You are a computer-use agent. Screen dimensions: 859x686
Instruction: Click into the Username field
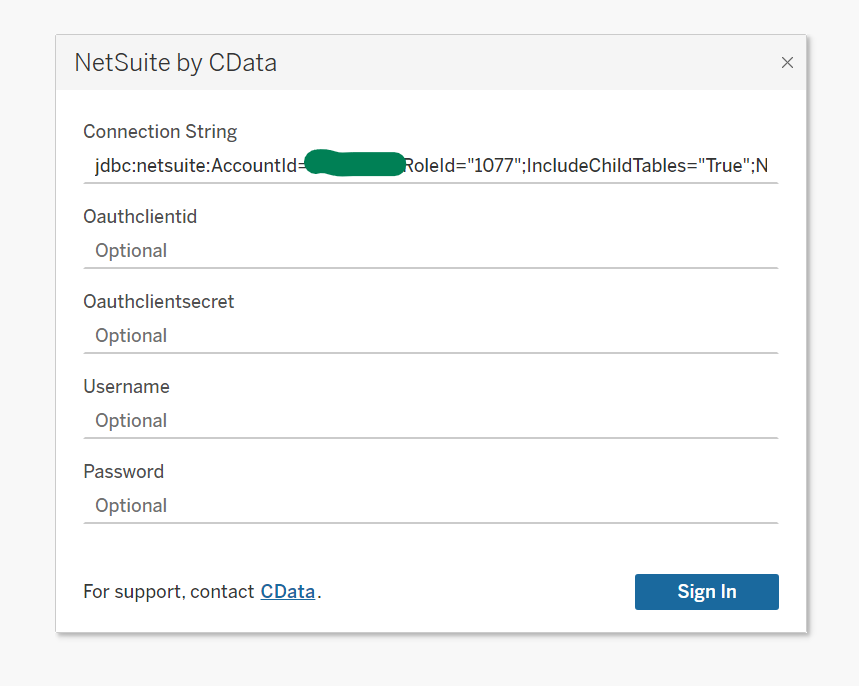click(x=430, y=421)
